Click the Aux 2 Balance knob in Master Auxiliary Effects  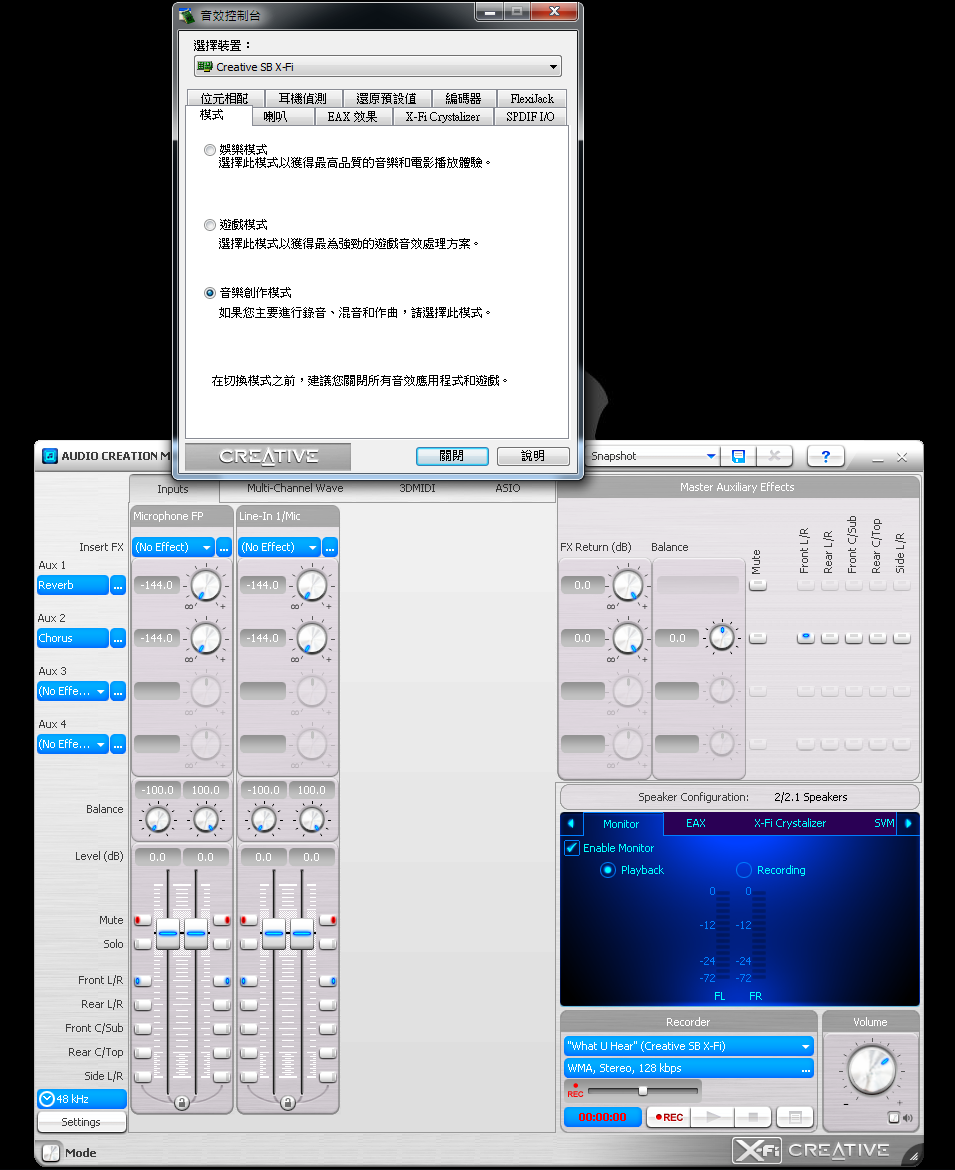721,637
